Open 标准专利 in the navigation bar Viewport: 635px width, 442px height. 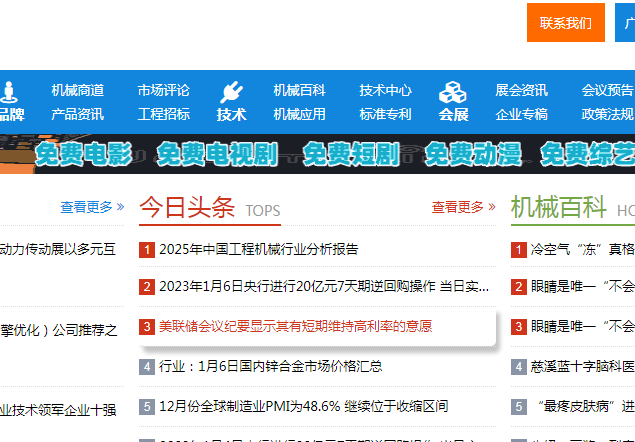tap(386, 114)
